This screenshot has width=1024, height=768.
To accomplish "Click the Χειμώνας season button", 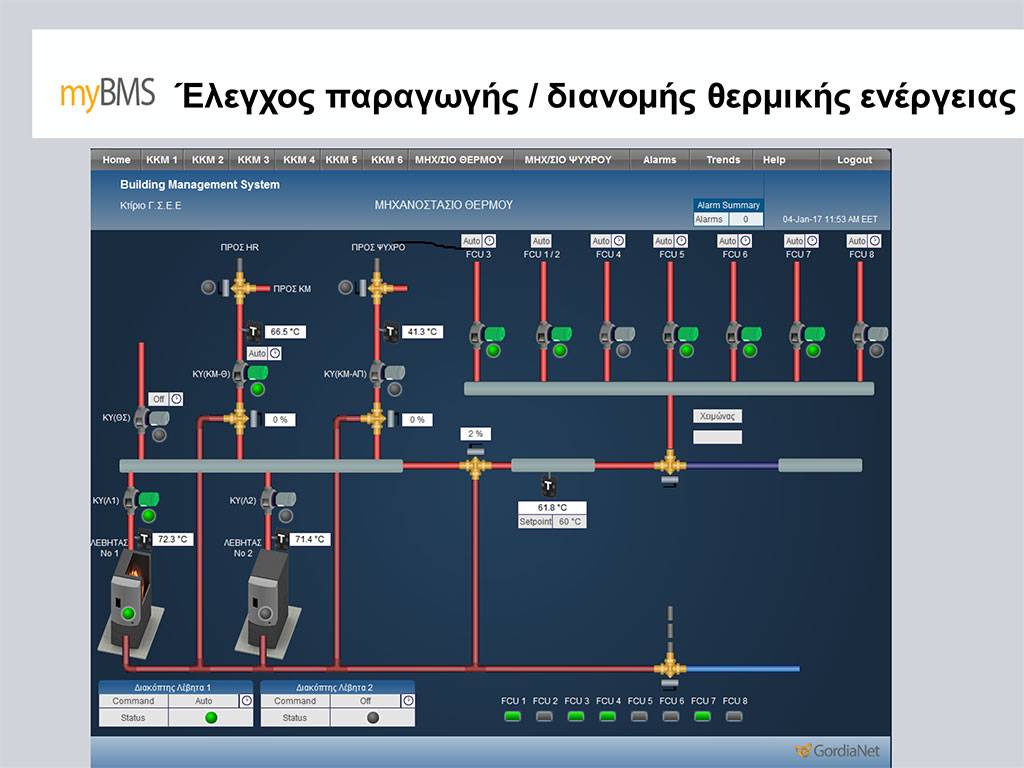I will (717, 416).
